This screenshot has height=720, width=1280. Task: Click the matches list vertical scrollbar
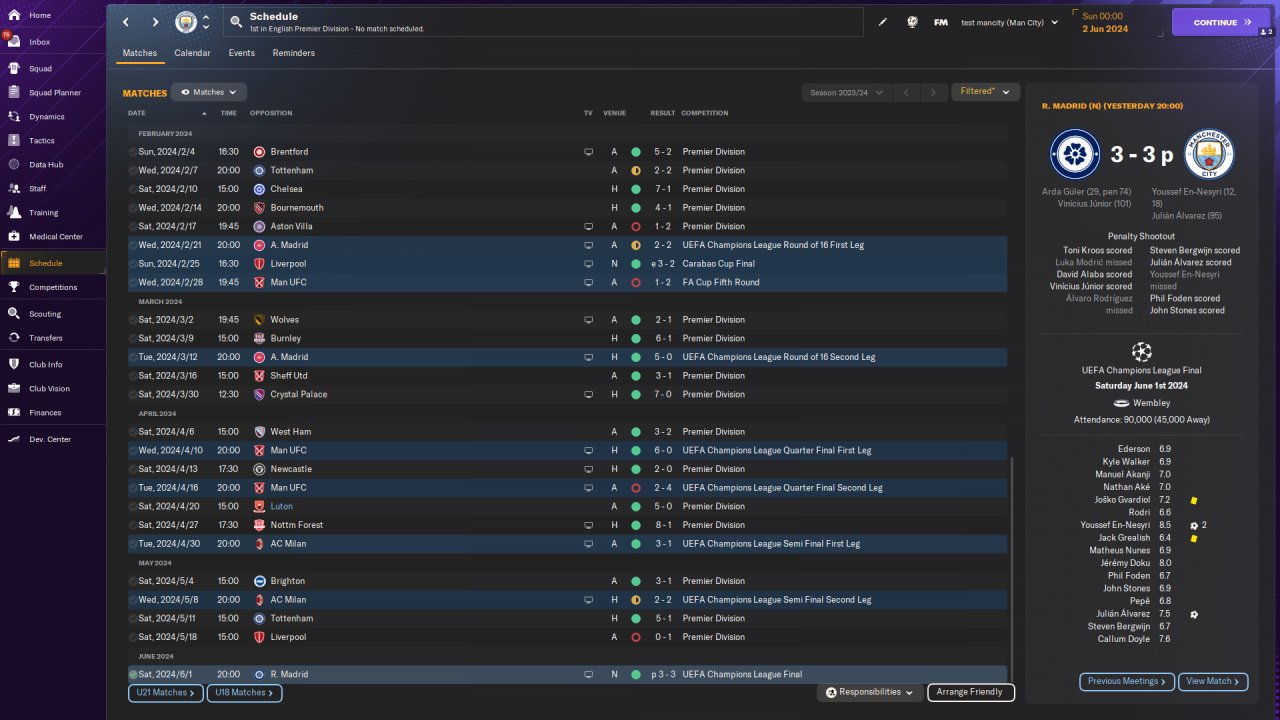click(x=1012, y=568)
